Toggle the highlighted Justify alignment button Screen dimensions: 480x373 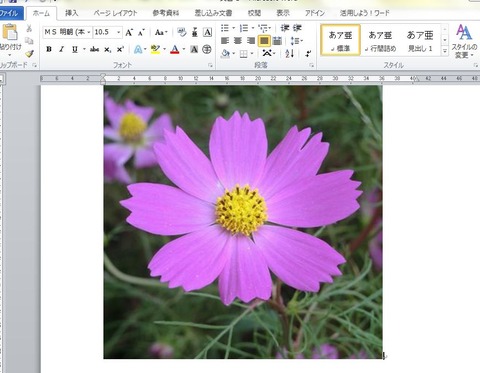pos(264,41)
